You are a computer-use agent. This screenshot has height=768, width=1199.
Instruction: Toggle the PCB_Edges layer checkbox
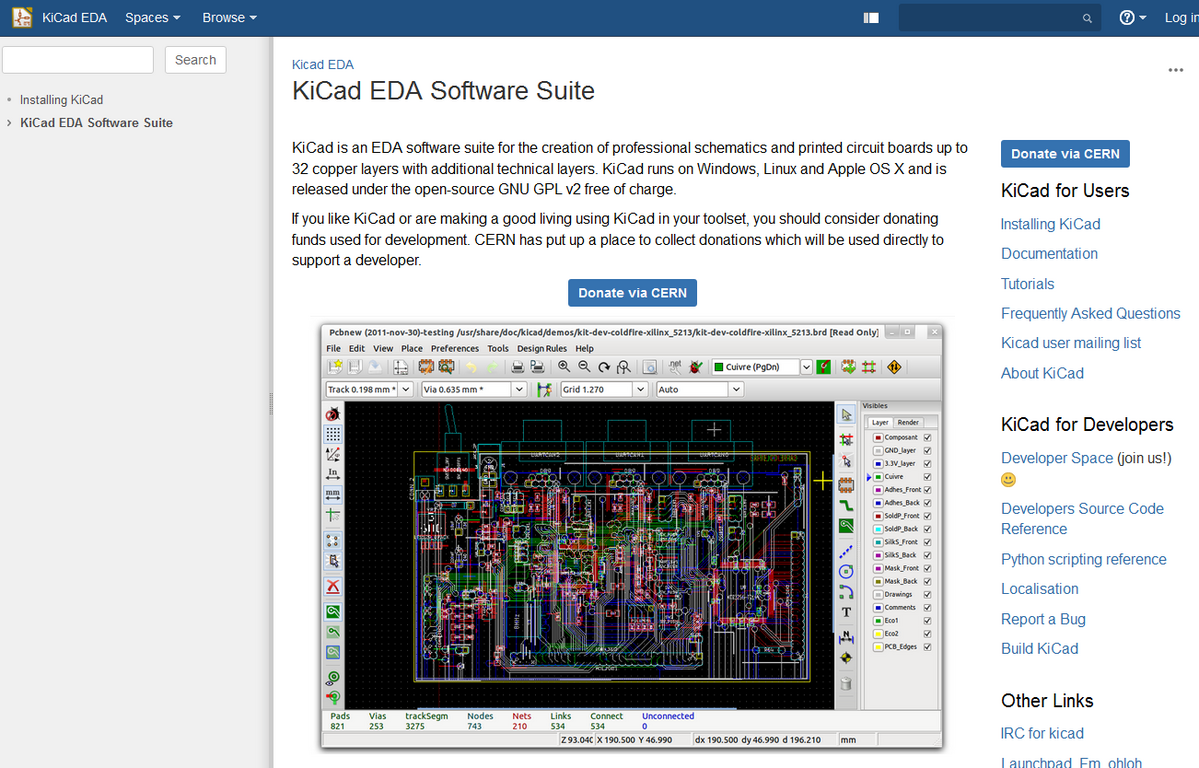(928, 647)
